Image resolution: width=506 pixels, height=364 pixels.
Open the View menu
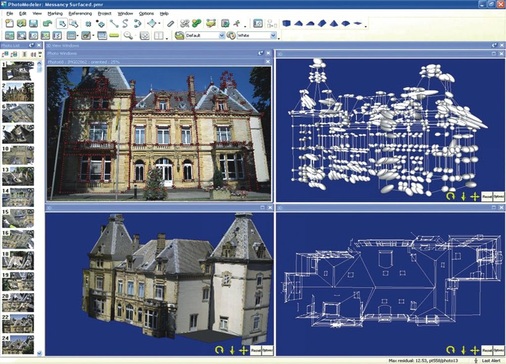(37, 13)
